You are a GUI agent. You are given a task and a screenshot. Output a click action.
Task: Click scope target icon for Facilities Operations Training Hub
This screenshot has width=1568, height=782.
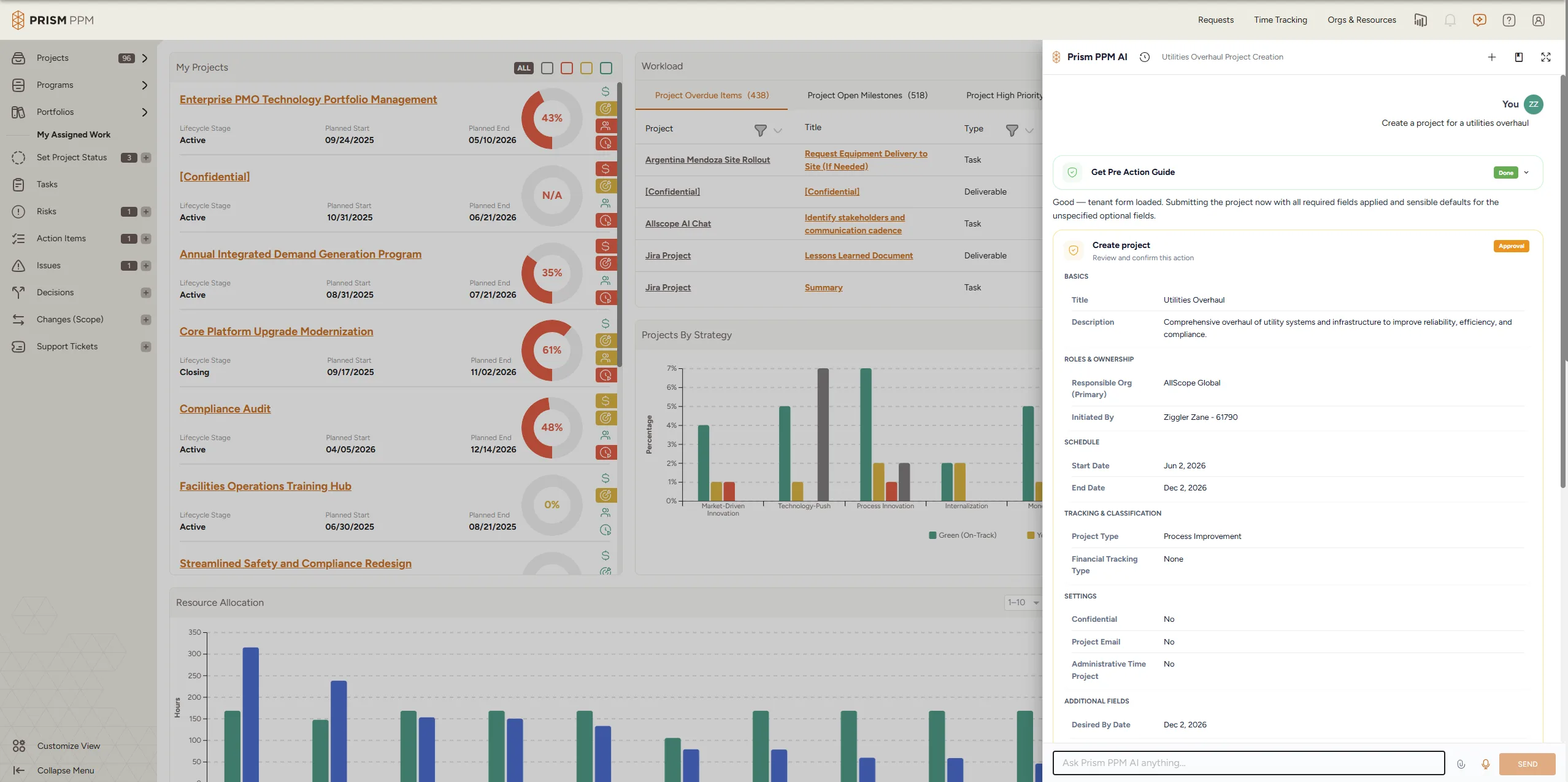(x=605, y=495)
